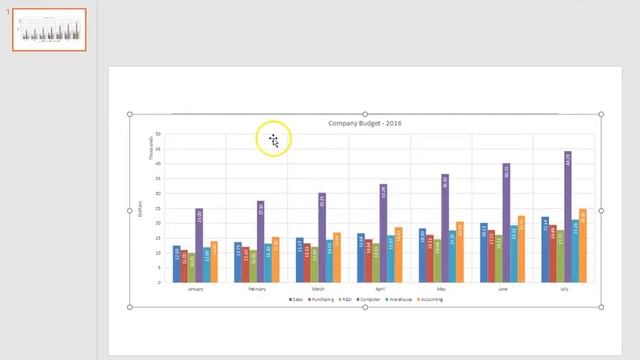This screenshot has width=640, height=360.
Task: Click the top-right chart resize handle
Action: (601, 114)
